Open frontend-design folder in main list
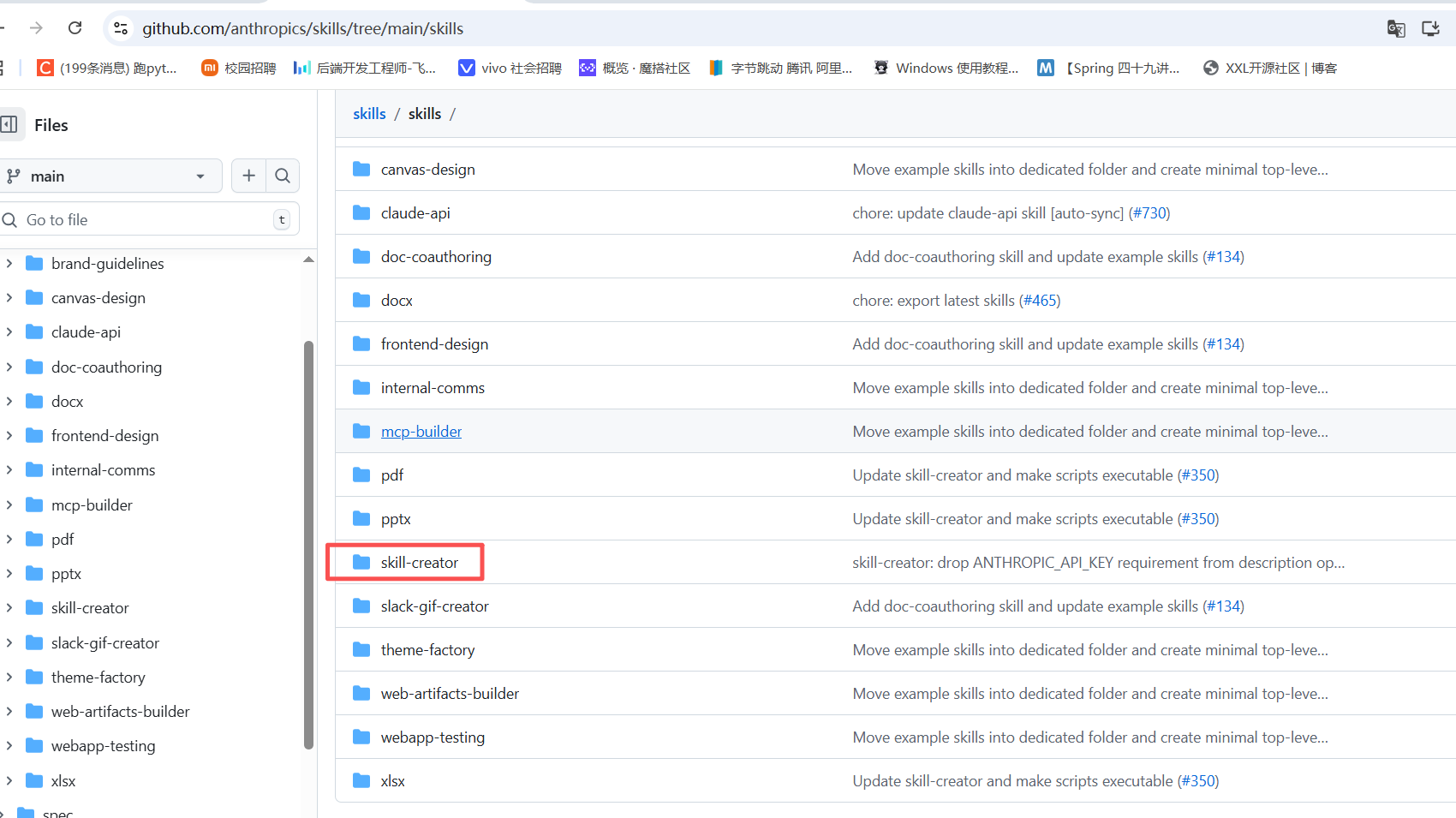1456x818 pixels. [x=434, y=343]
